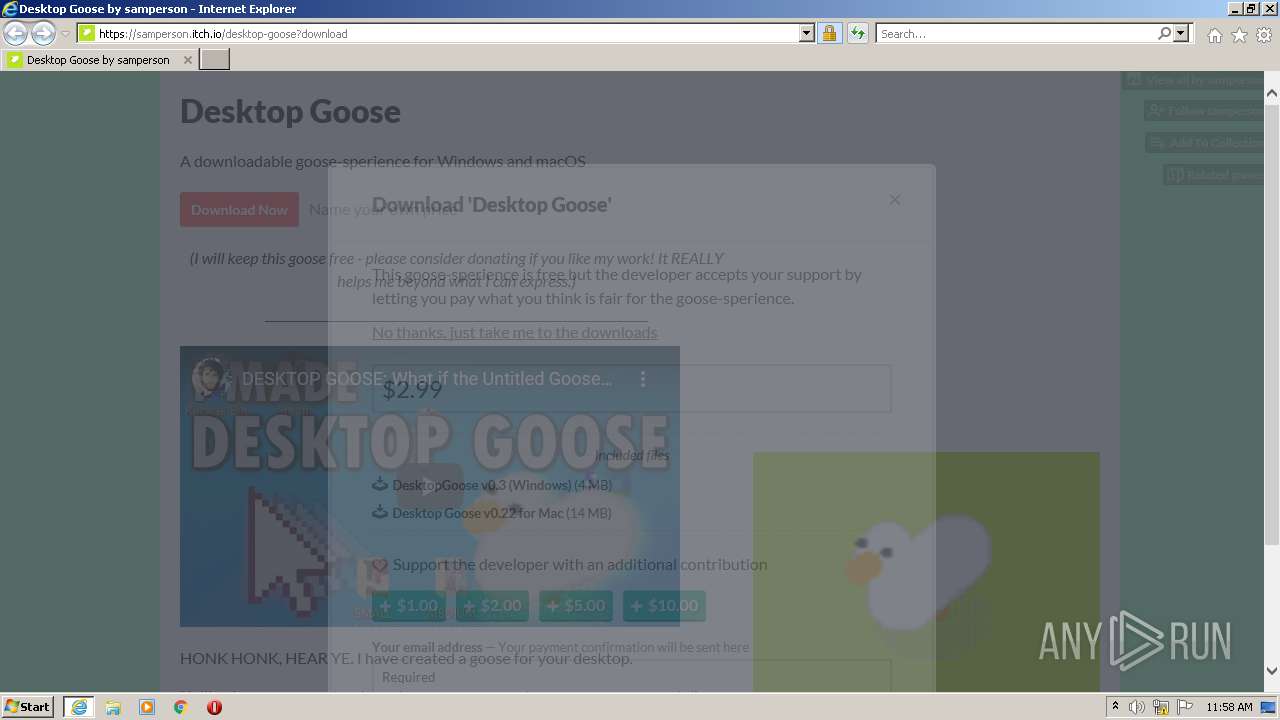Click the itch.io site favicon in address bar
The image size is (1280, 720).
(87, 33)
